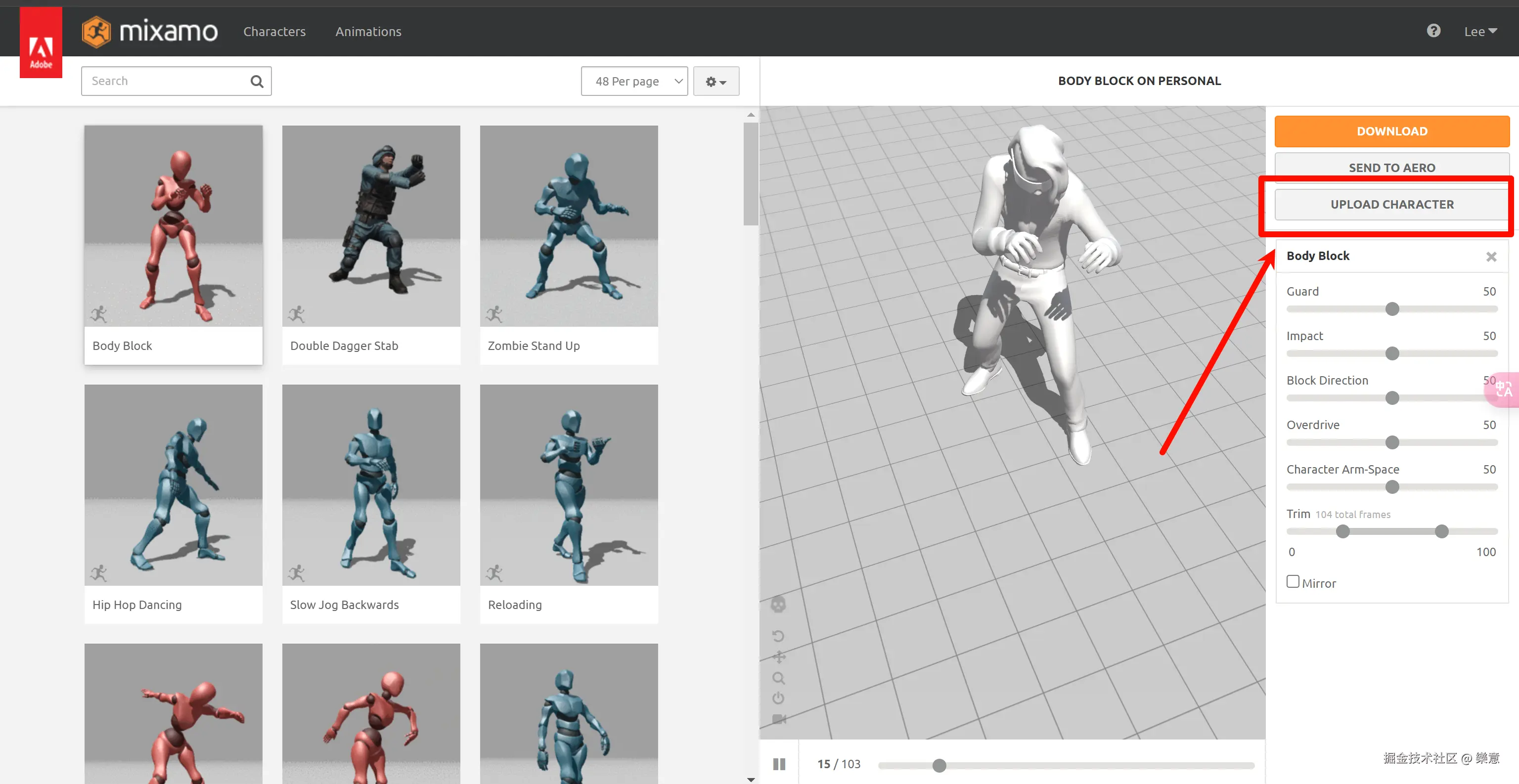Enable the Mirror checkbox
Screen dimensions: 1519x784
(1293, 582)
